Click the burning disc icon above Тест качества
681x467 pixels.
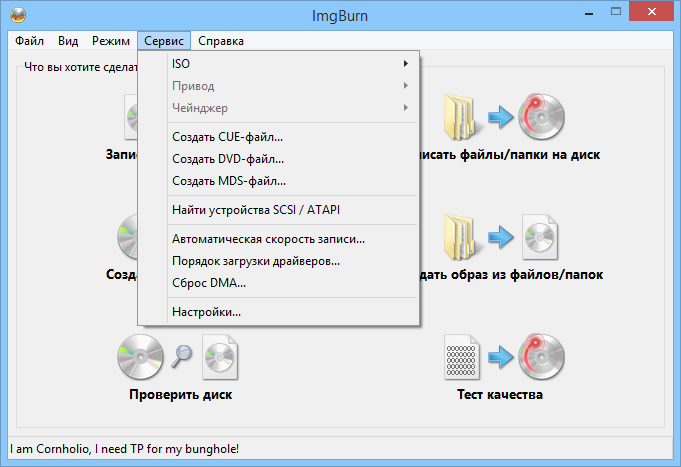(541, 356)
